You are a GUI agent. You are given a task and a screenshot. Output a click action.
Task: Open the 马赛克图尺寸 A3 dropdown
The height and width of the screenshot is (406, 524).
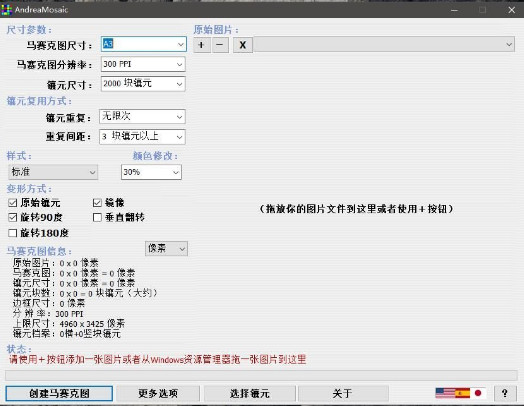[x=143, y=44]
